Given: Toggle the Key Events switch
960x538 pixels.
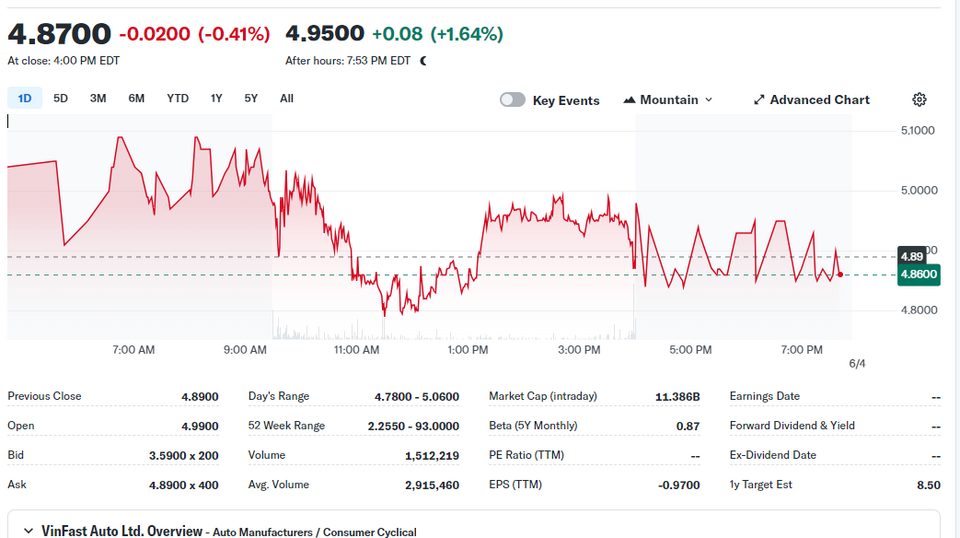Looking at the screenshot, I should click(512, 100).
